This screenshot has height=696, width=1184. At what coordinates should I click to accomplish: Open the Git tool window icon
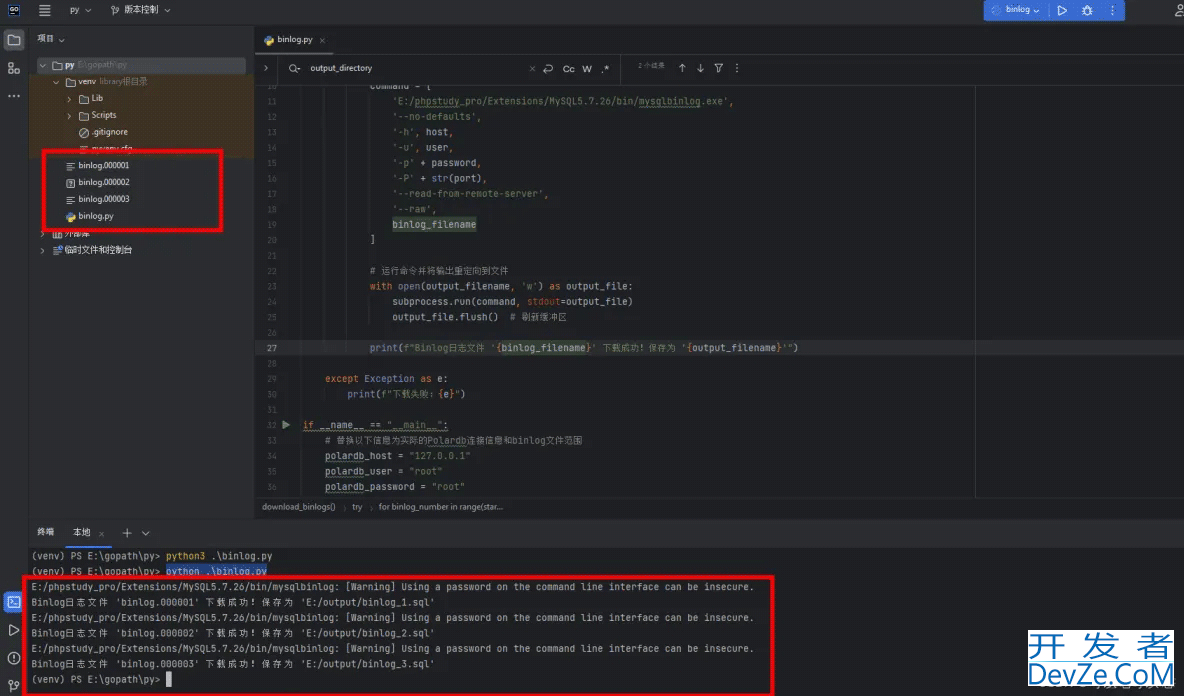coord(14,685)
